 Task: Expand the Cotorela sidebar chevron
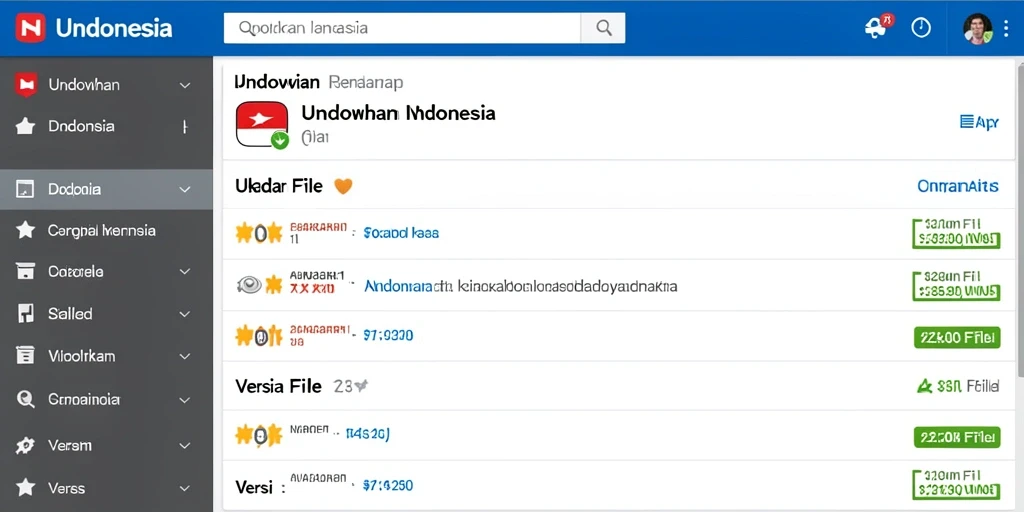185,271
